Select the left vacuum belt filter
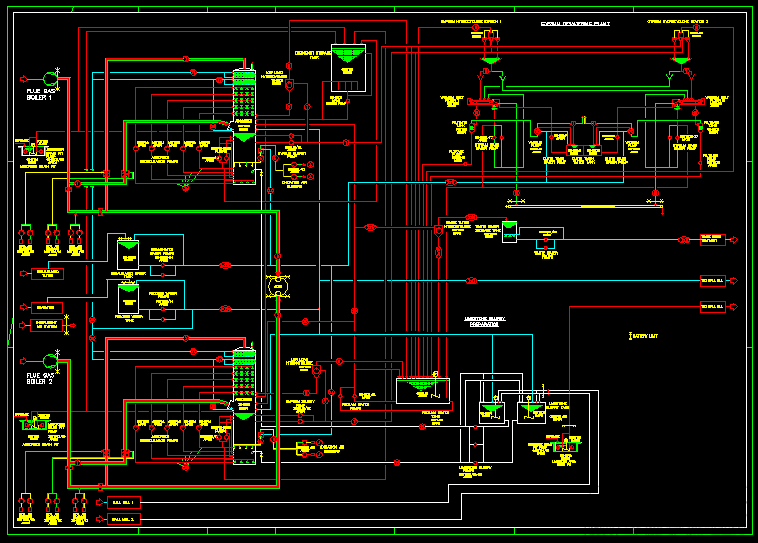The width and height of the screenshot is (758, 543). coord(483,102)
